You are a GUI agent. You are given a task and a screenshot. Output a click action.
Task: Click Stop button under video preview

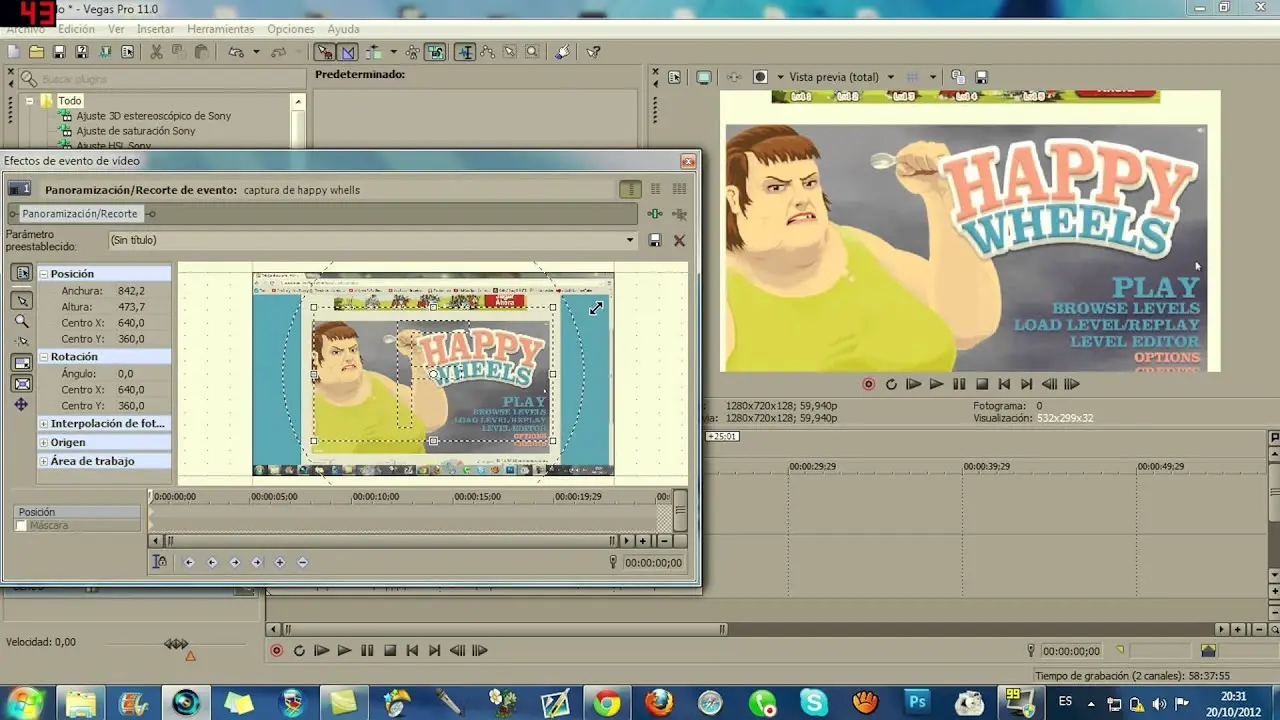click(982, 384)
